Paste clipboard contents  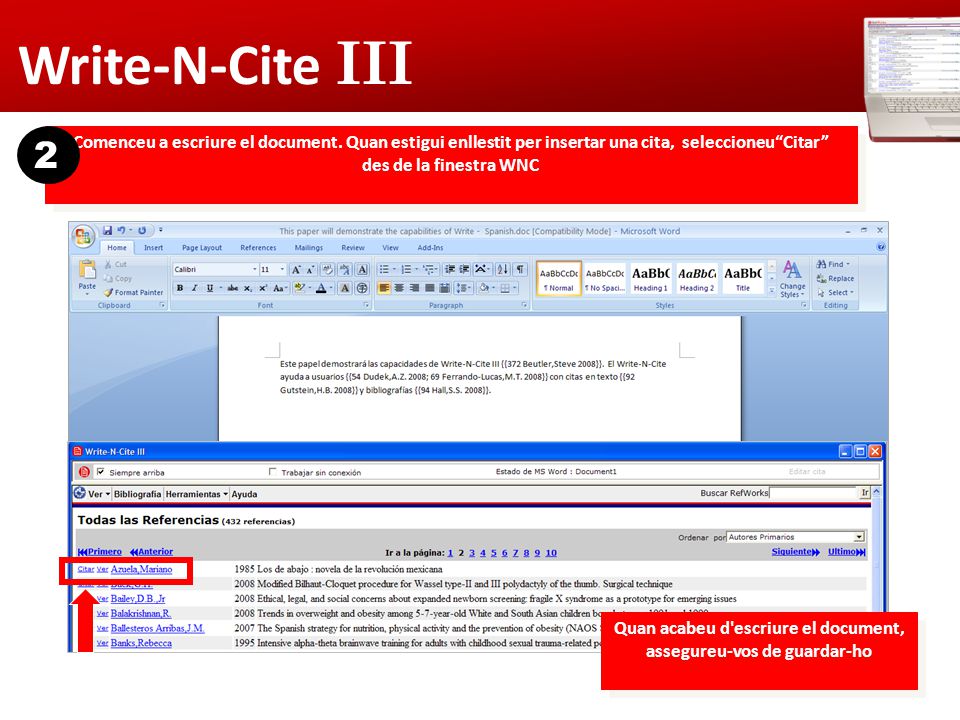point(87,276)
